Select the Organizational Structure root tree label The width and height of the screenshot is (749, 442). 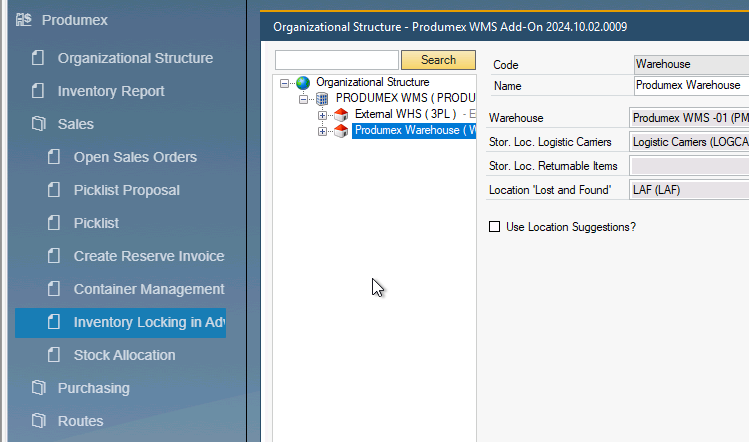coord(373,82)
